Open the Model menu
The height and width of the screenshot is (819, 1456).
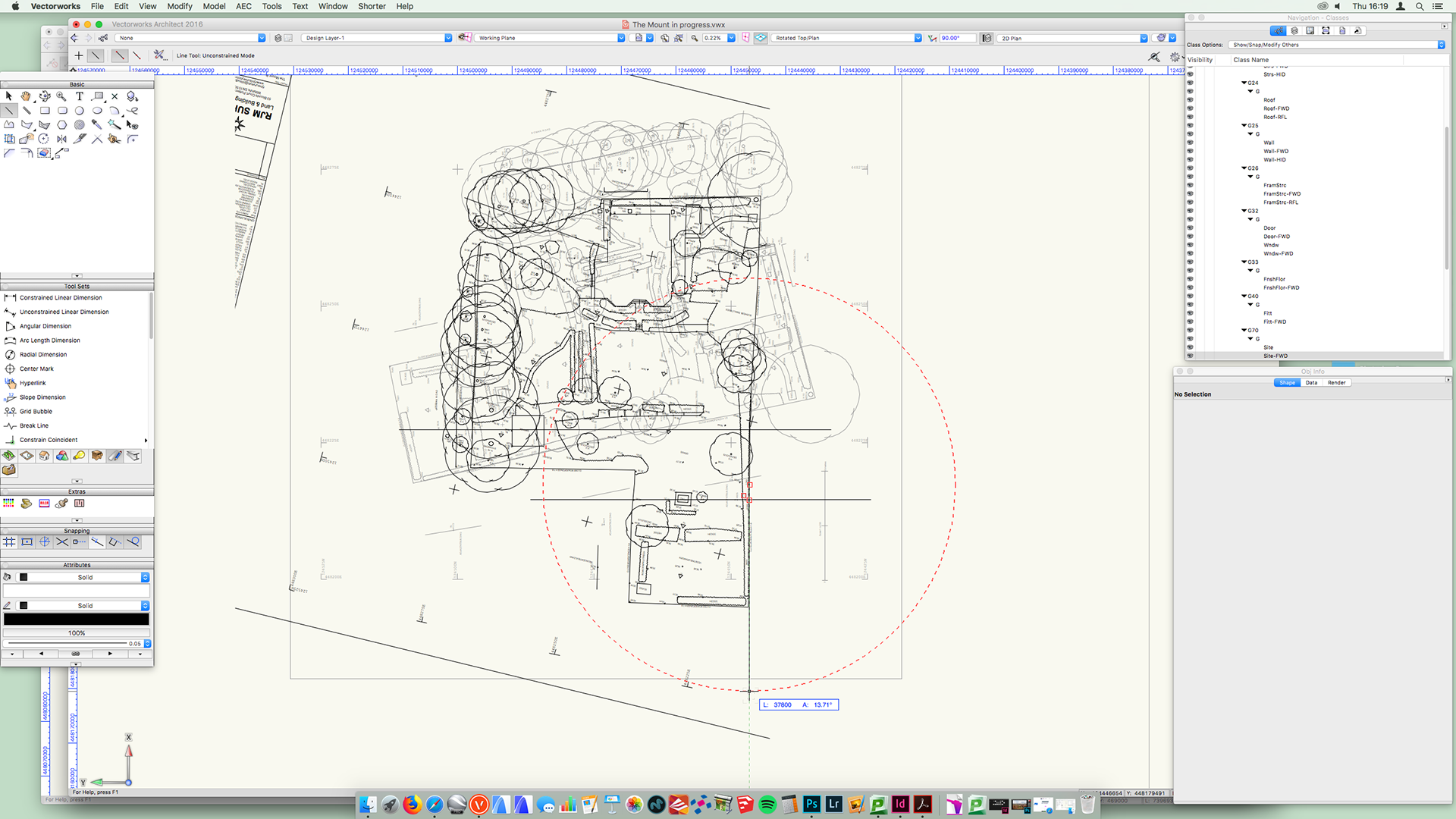[x=214, y=6]
